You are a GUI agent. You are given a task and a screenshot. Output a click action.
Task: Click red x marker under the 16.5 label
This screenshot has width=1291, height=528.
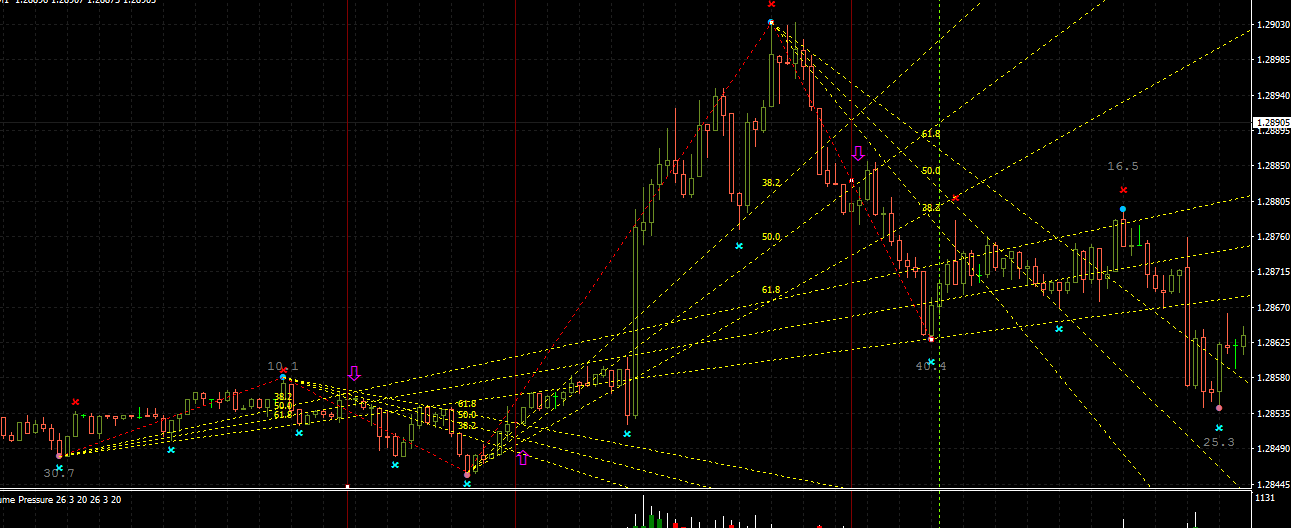[x=1123, y=190]
